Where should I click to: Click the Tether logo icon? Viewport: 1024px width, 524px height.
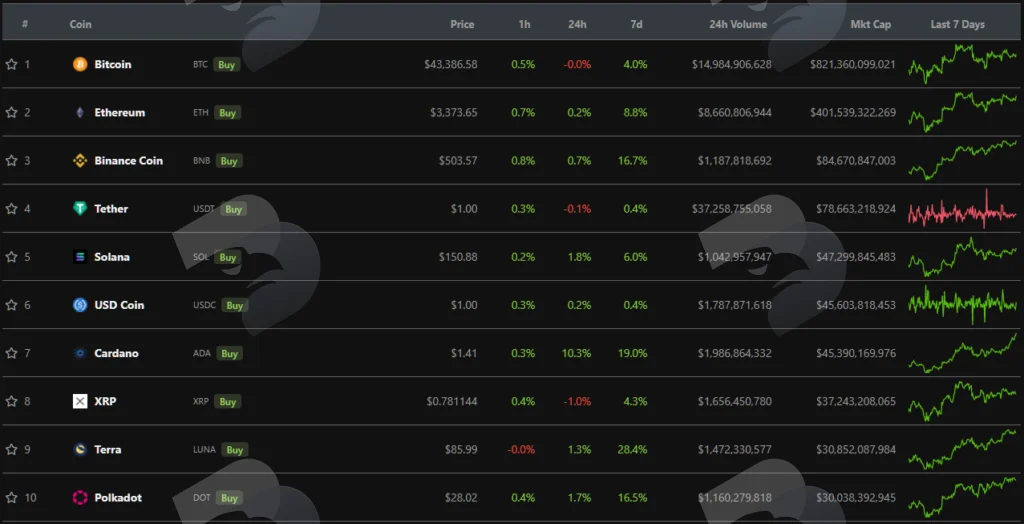coord(80,209)
